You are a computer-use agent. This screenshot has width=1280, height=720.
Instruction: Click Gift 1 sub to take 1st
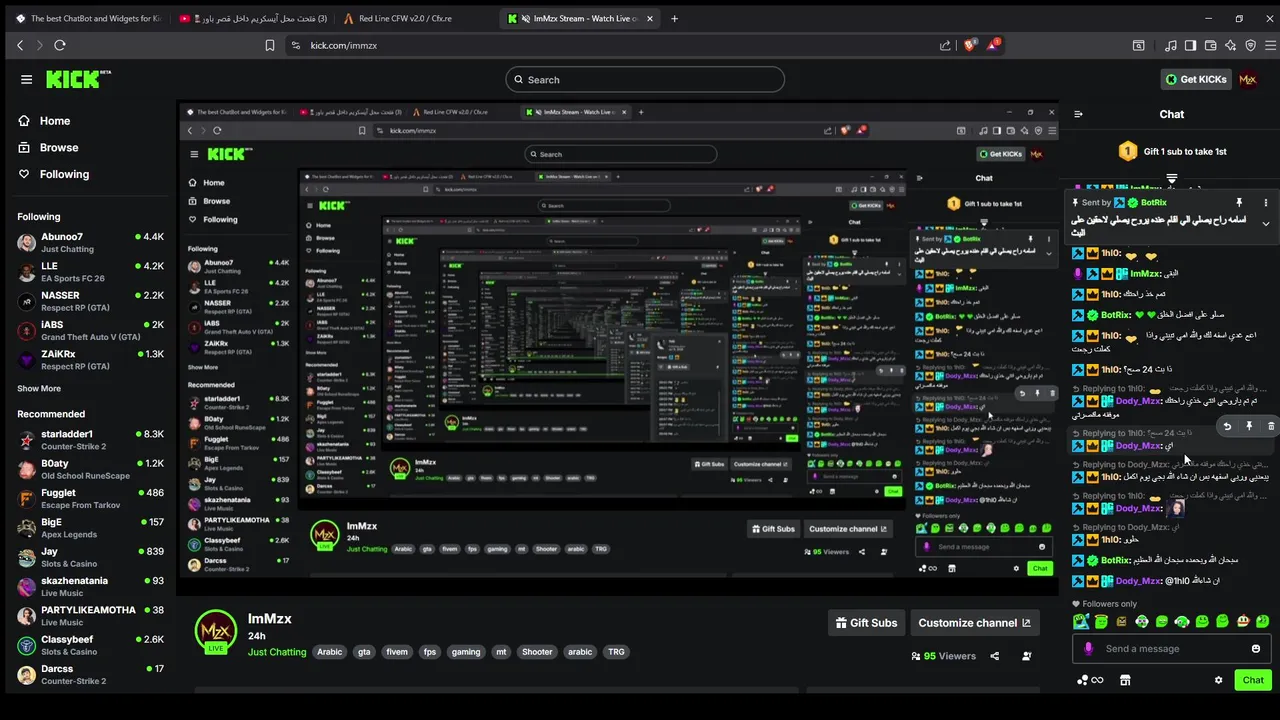point(1172,151)
